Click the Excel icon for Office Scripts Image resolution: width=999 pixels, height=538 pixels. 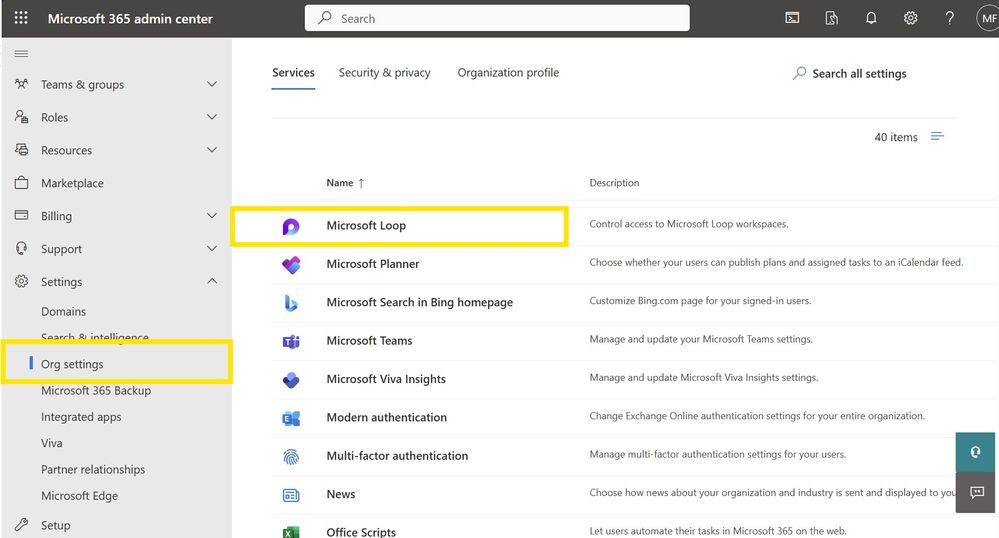pyautogui.click(x=291, y=532)
